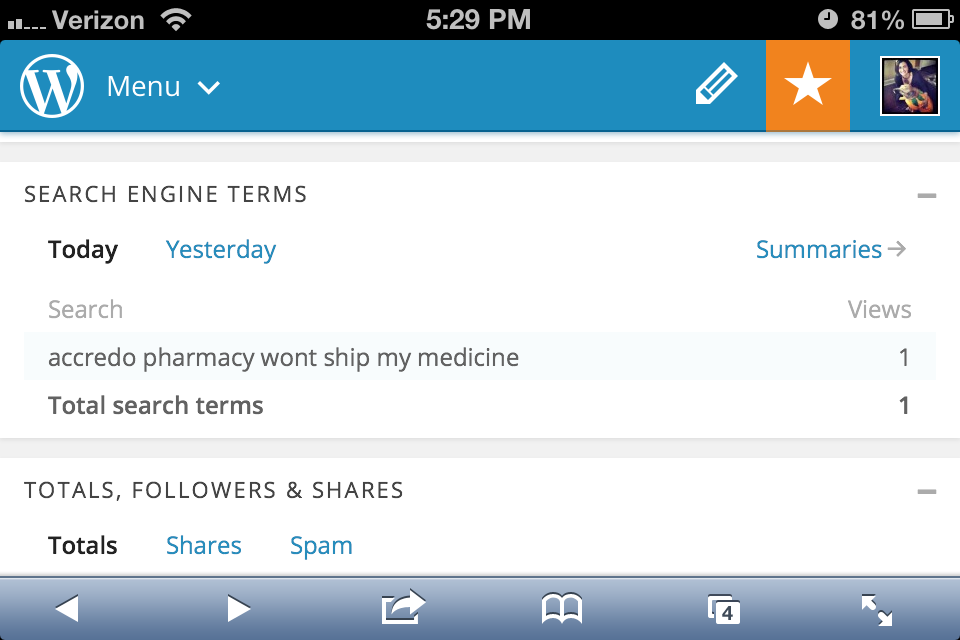Go back with the Safari back arrow

pos(67,608)
